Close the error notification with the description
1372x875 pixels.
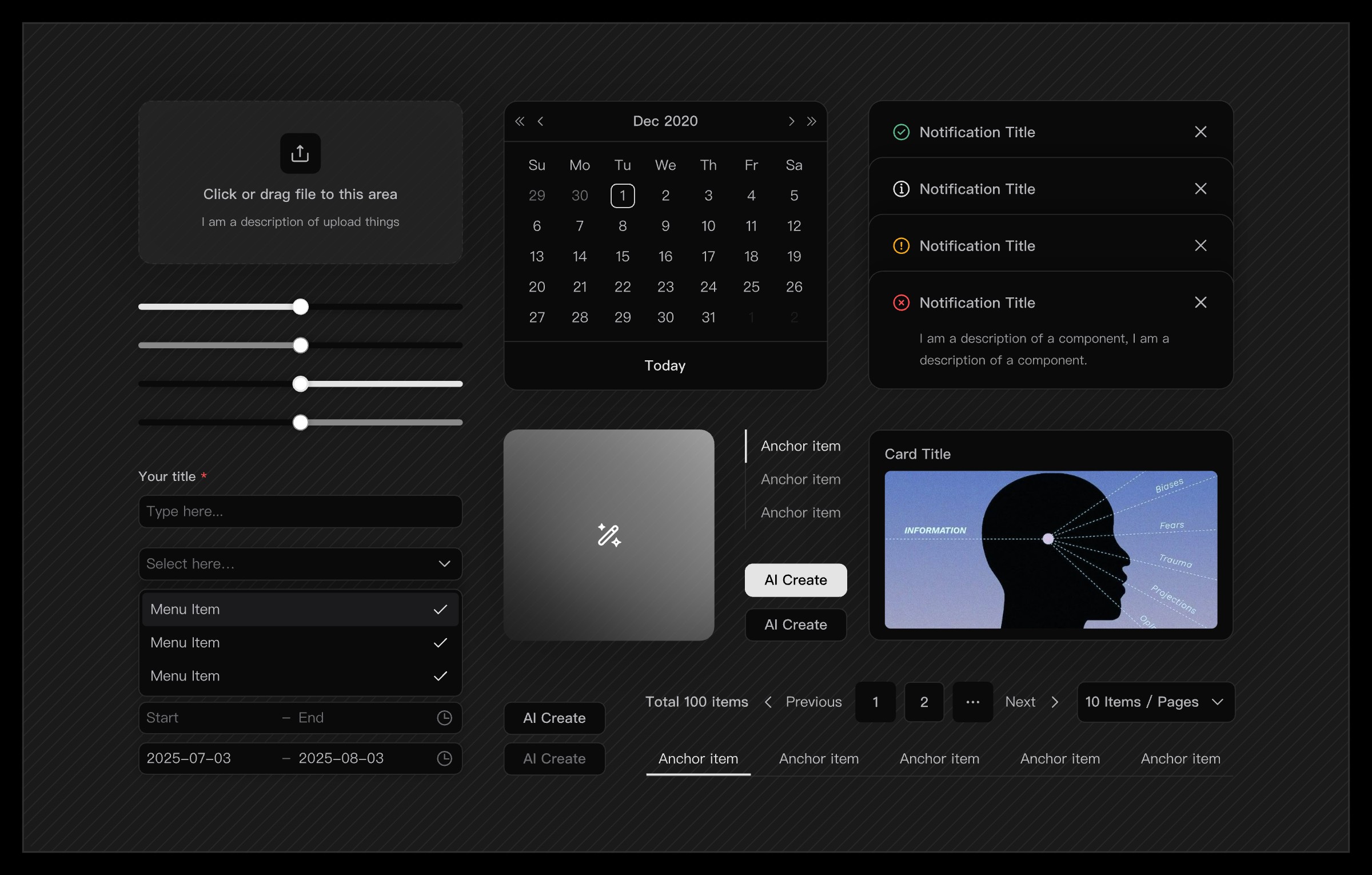point(1200,303)
